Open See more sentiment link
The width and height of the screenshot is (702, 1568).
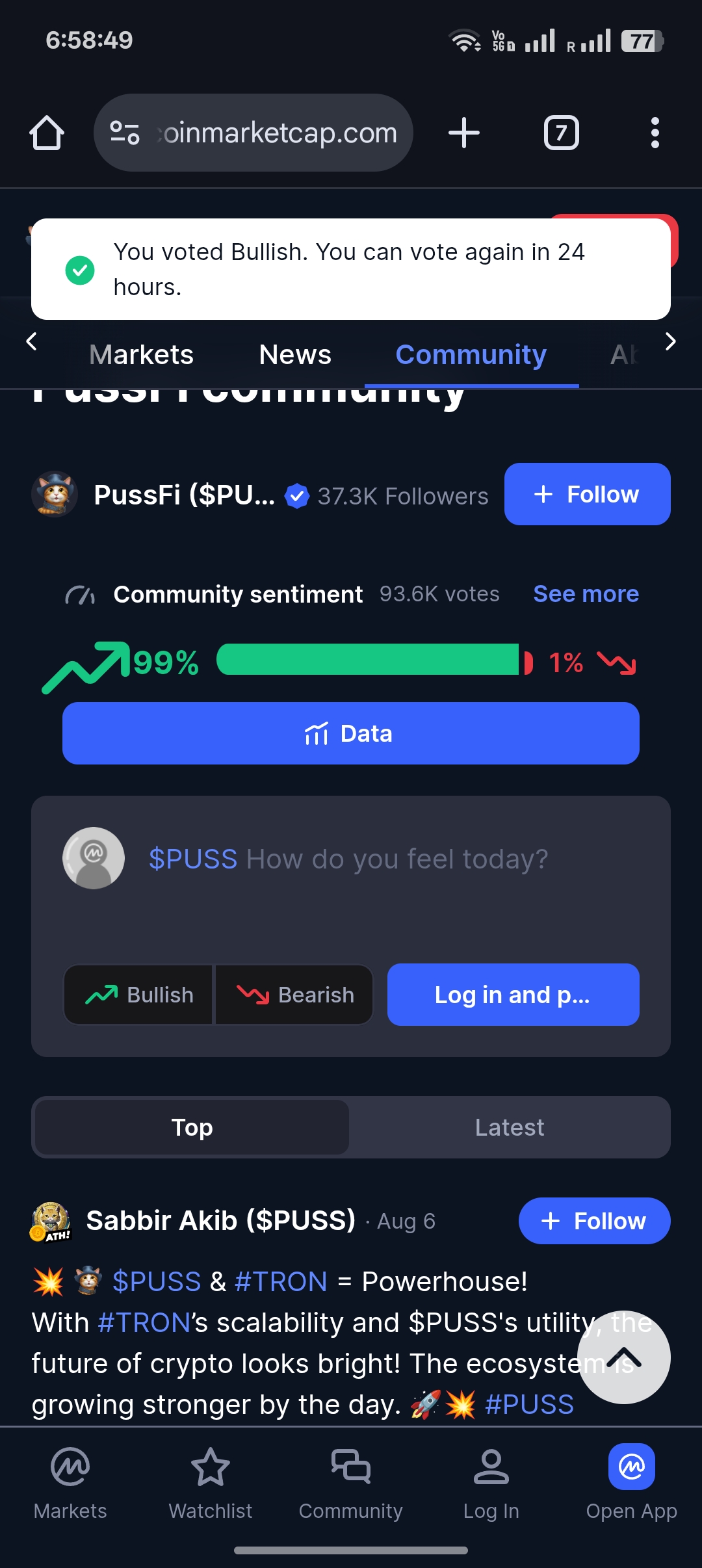[586, 594]
